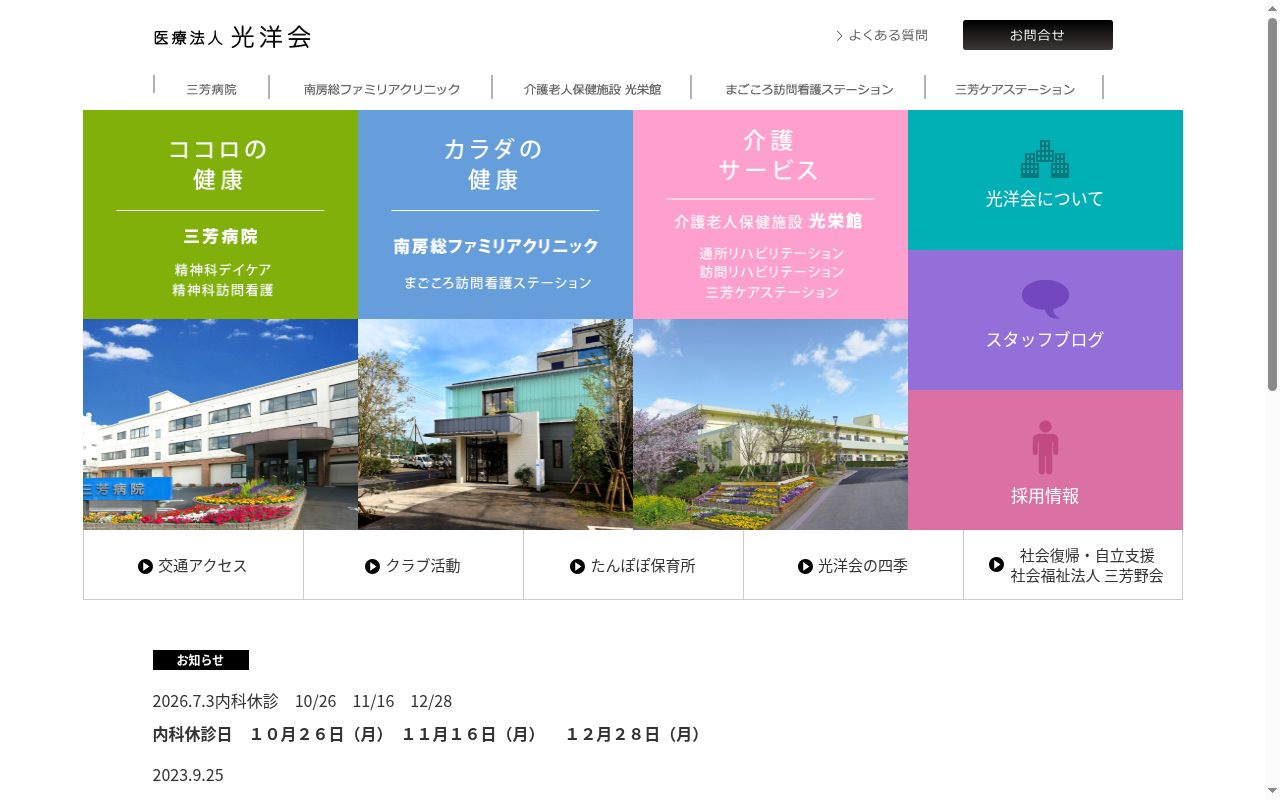Image resolution: width=1280 pixels, height=800 pixels.
Task: Open the 光洋会の四季 link
Action: [x=853, y=565]
